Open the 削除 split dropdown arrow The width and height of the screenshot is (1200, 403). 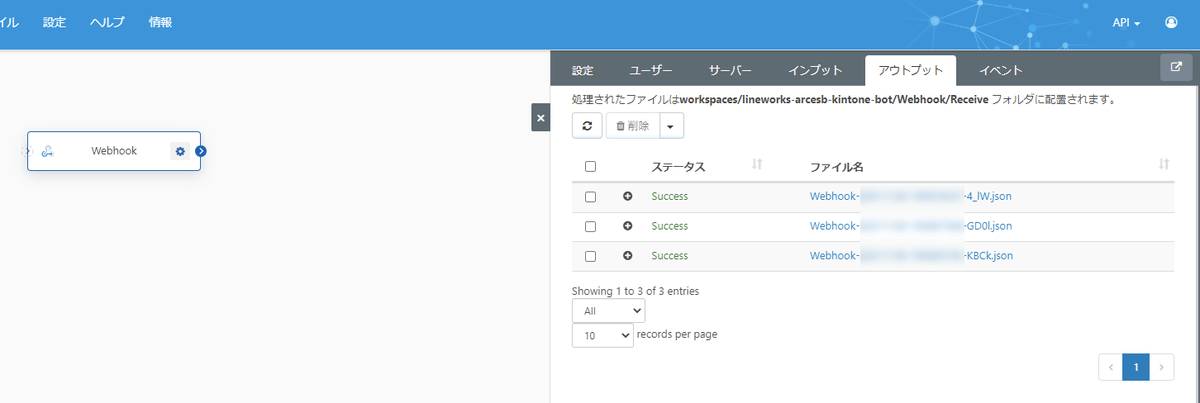pyautogui.click(x=671, y=126)
